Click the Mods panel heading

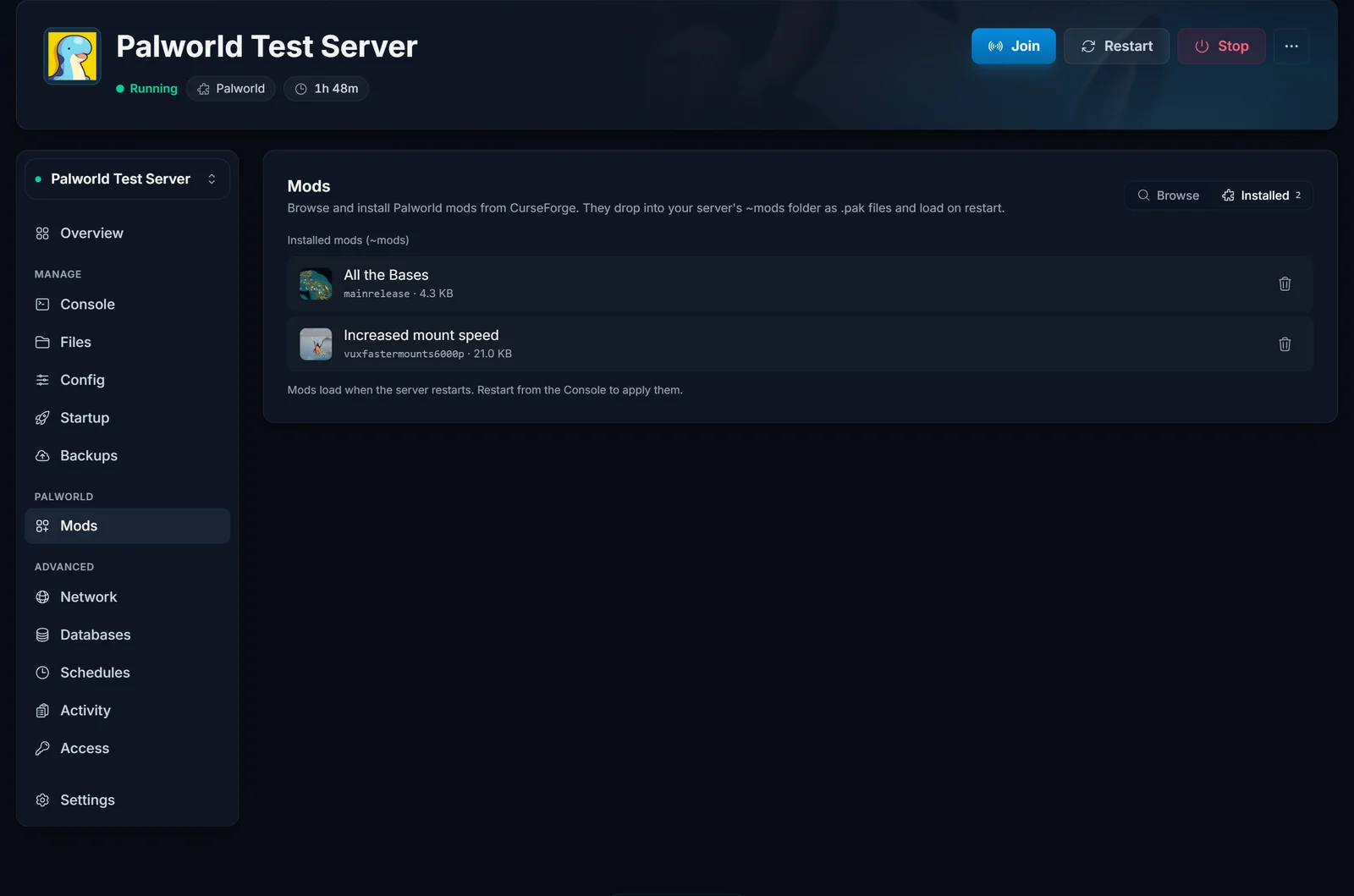coord(309,186)
